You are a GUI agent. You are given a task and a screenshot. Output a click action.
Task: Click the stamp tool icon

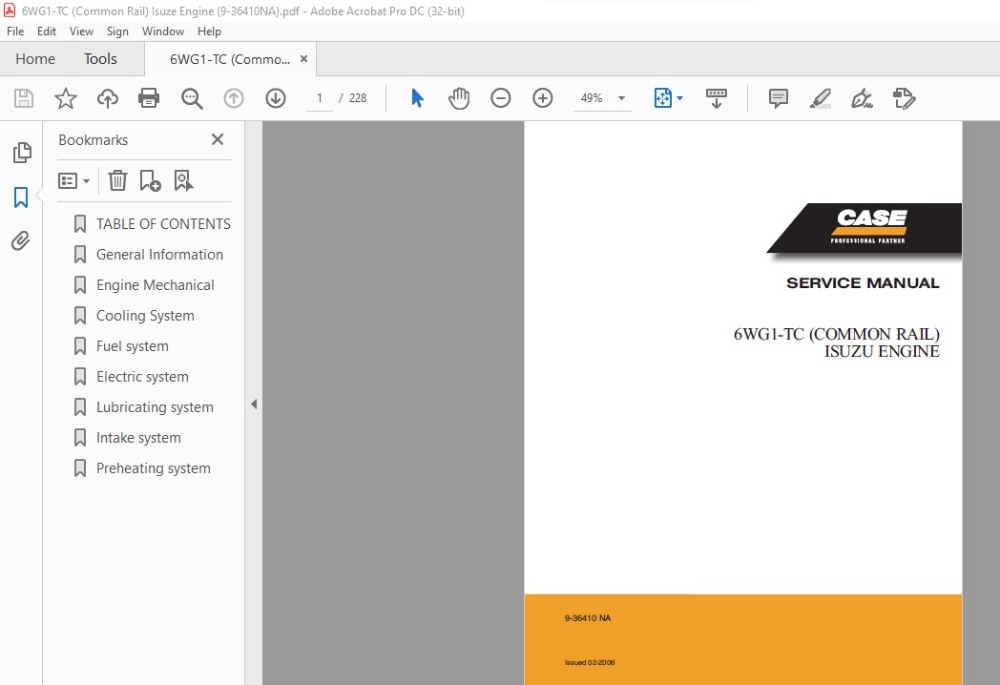tap(904, 98)
